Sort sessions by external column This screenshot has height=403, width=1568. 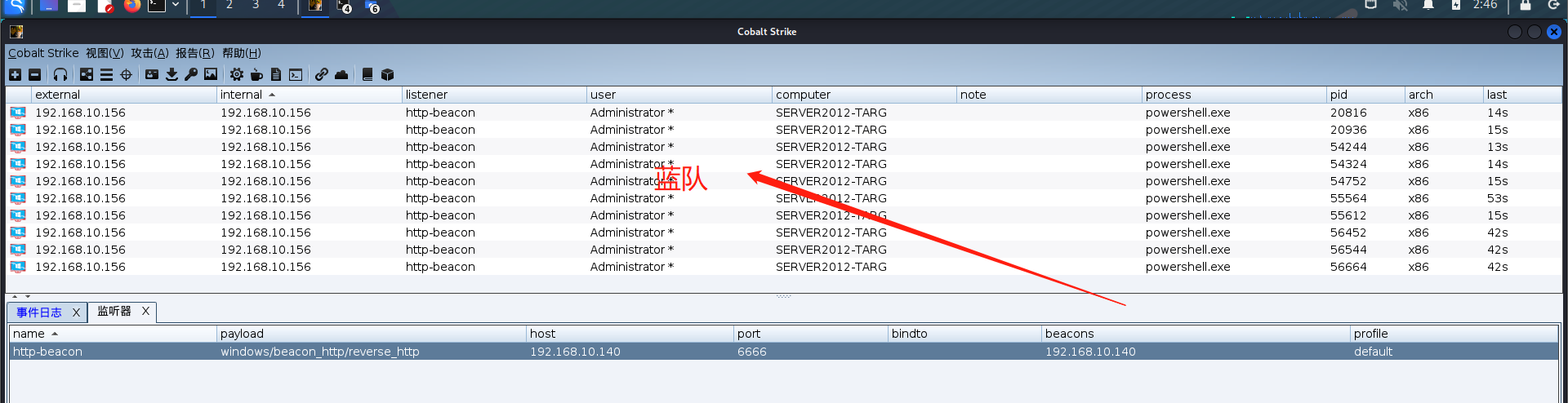(124, 95)
